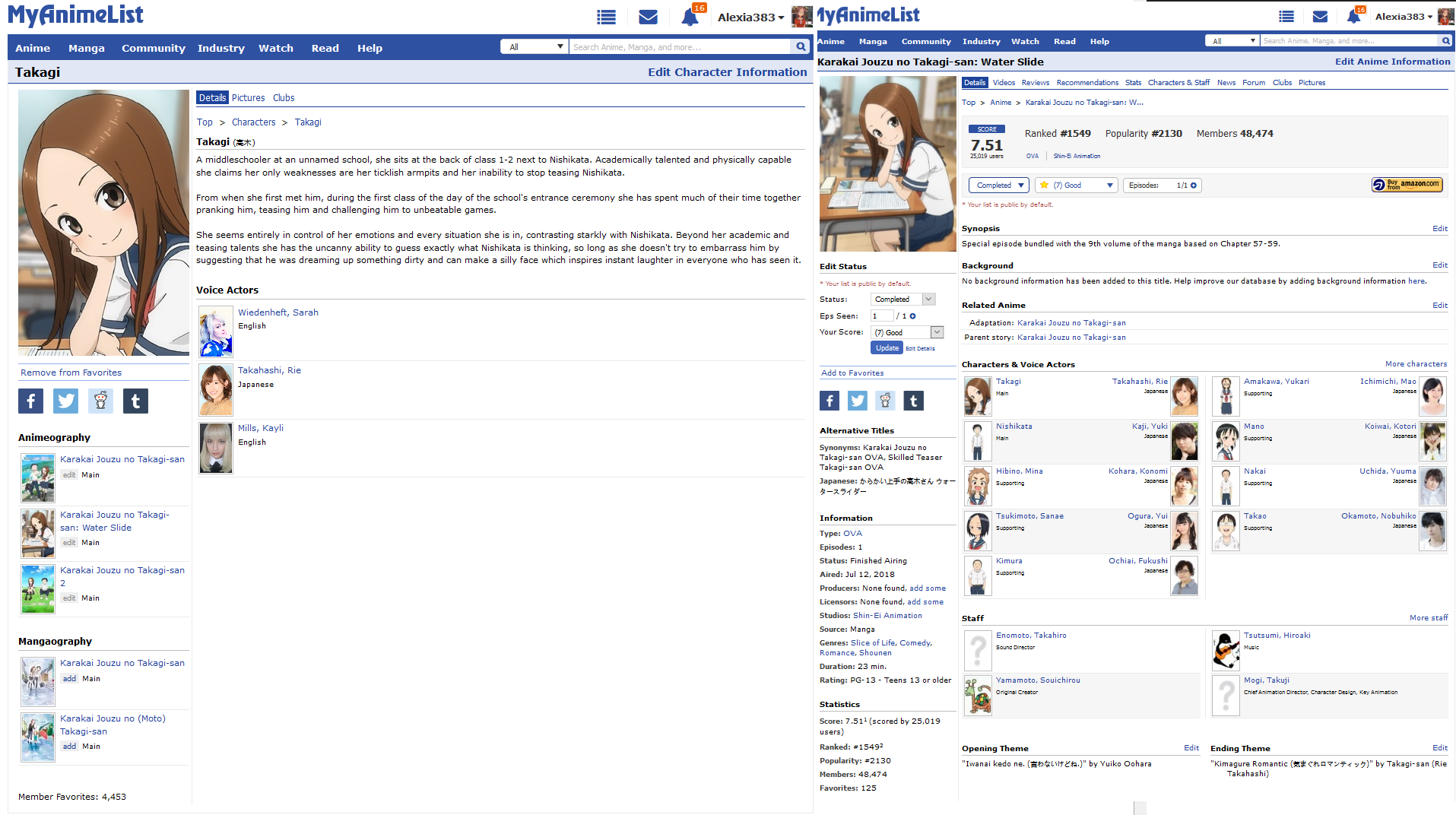Switch to Recommendations tab on anime page
The height and width of the screenshot is (815, 1456).
click(x=1087, y=83)
